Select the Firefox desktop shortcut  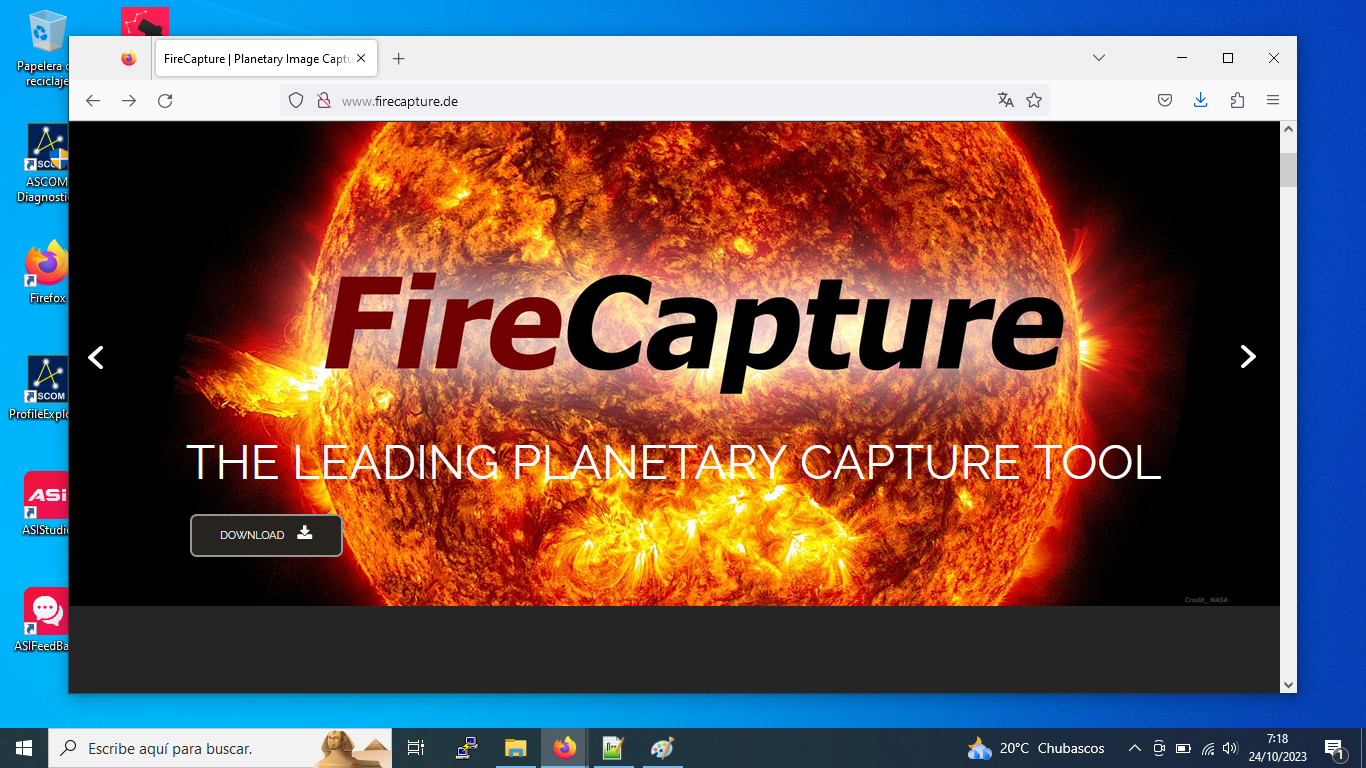click(x=46, y=272)
